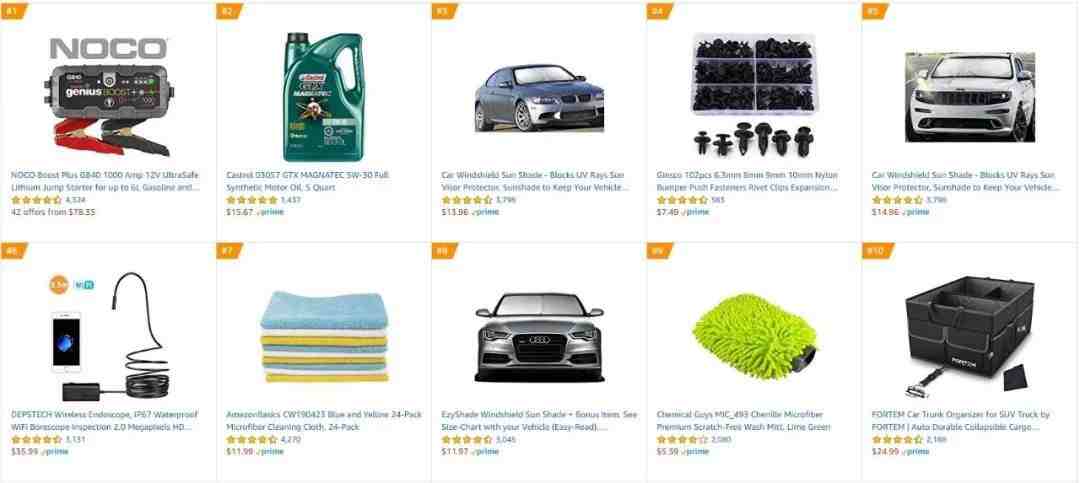Screen dimensions: 1080x483
Task: Open Chemical Guys Chenille wash mitt title
Action: (743, 421)
